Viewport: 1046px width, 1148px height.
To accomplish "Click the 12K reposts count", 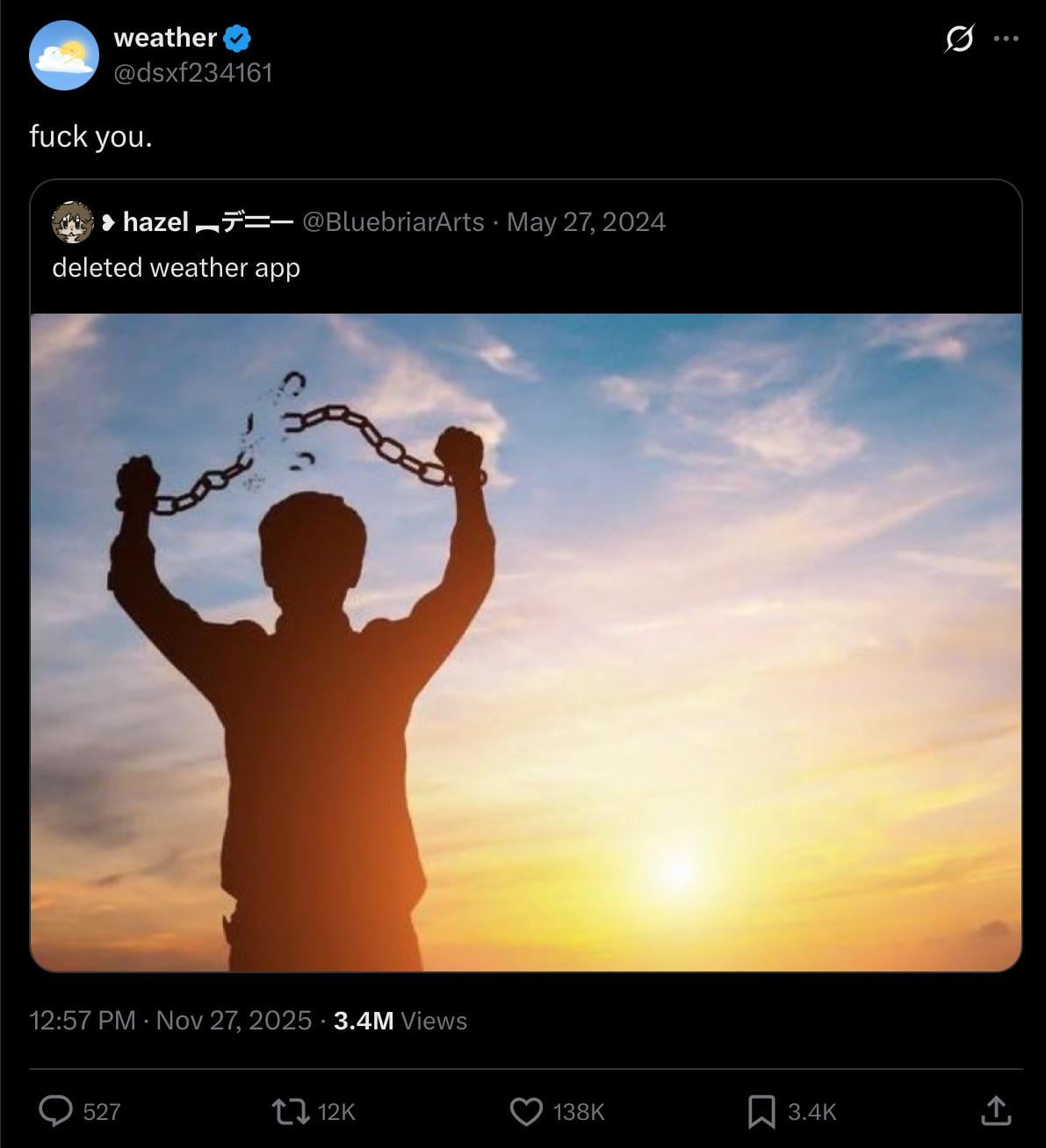I will [335, 1112].
